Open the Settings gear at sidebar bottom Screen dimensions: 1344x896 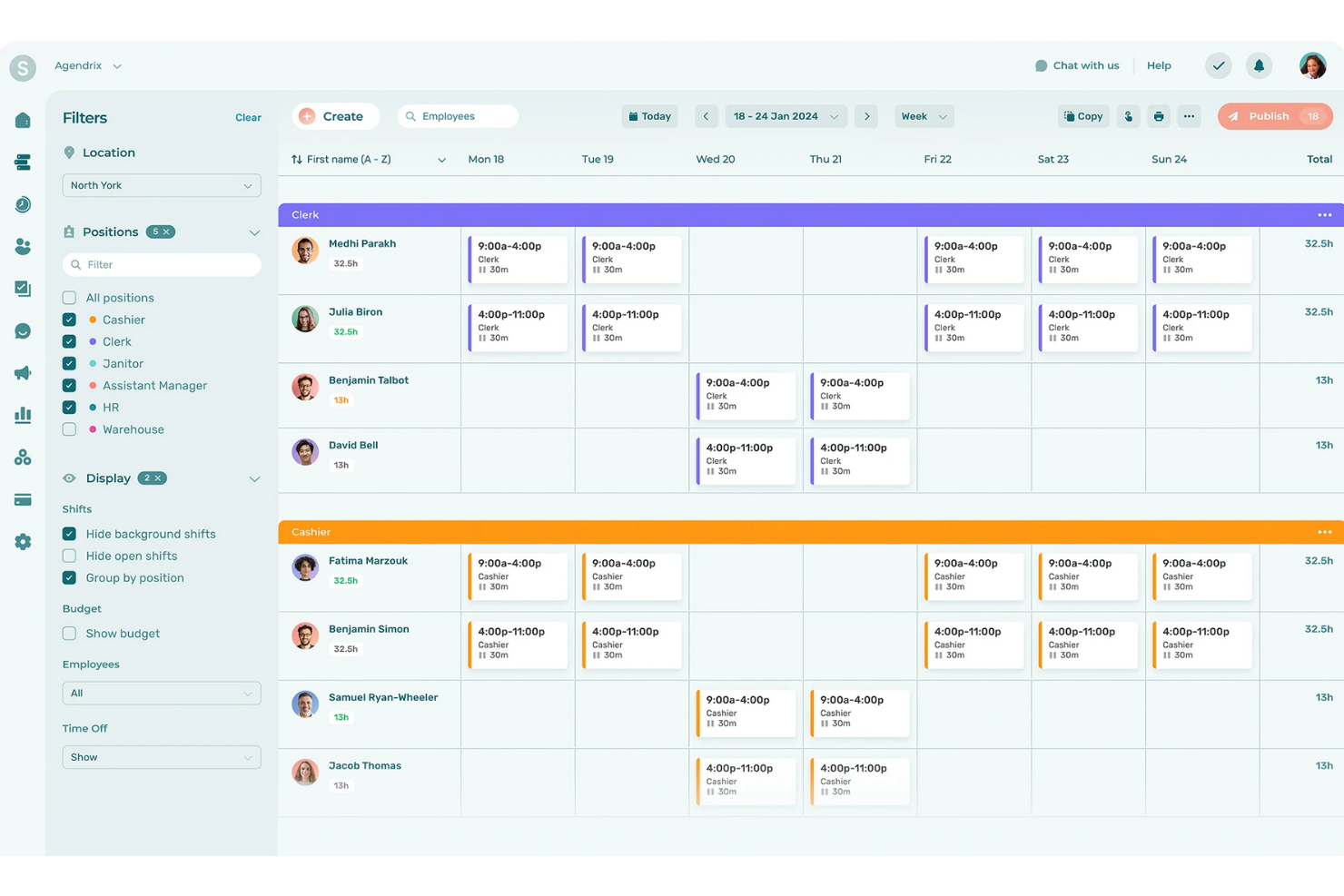tap(23, 541)
